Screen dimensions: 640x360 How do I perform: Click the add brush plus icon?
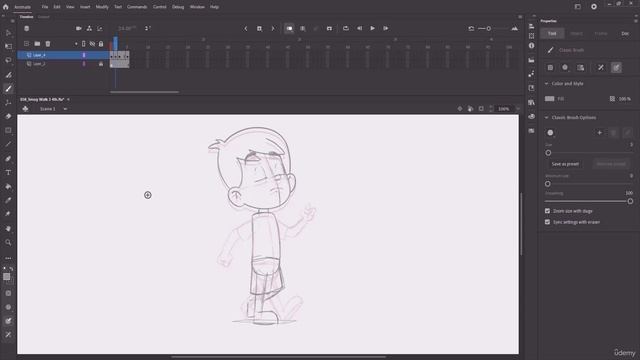click(600, 133)
